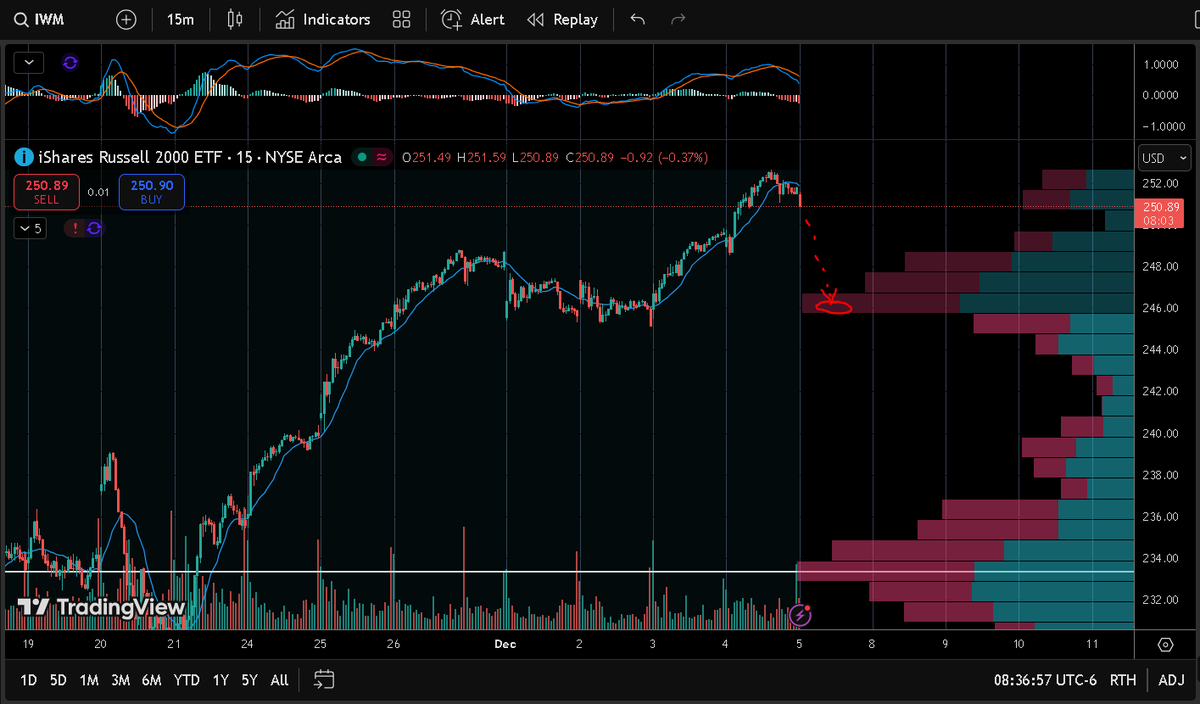The height and width of the screenshot is (704, 1200).
Task: Click the pink approximate-data icon
Action: coord(382,157)
